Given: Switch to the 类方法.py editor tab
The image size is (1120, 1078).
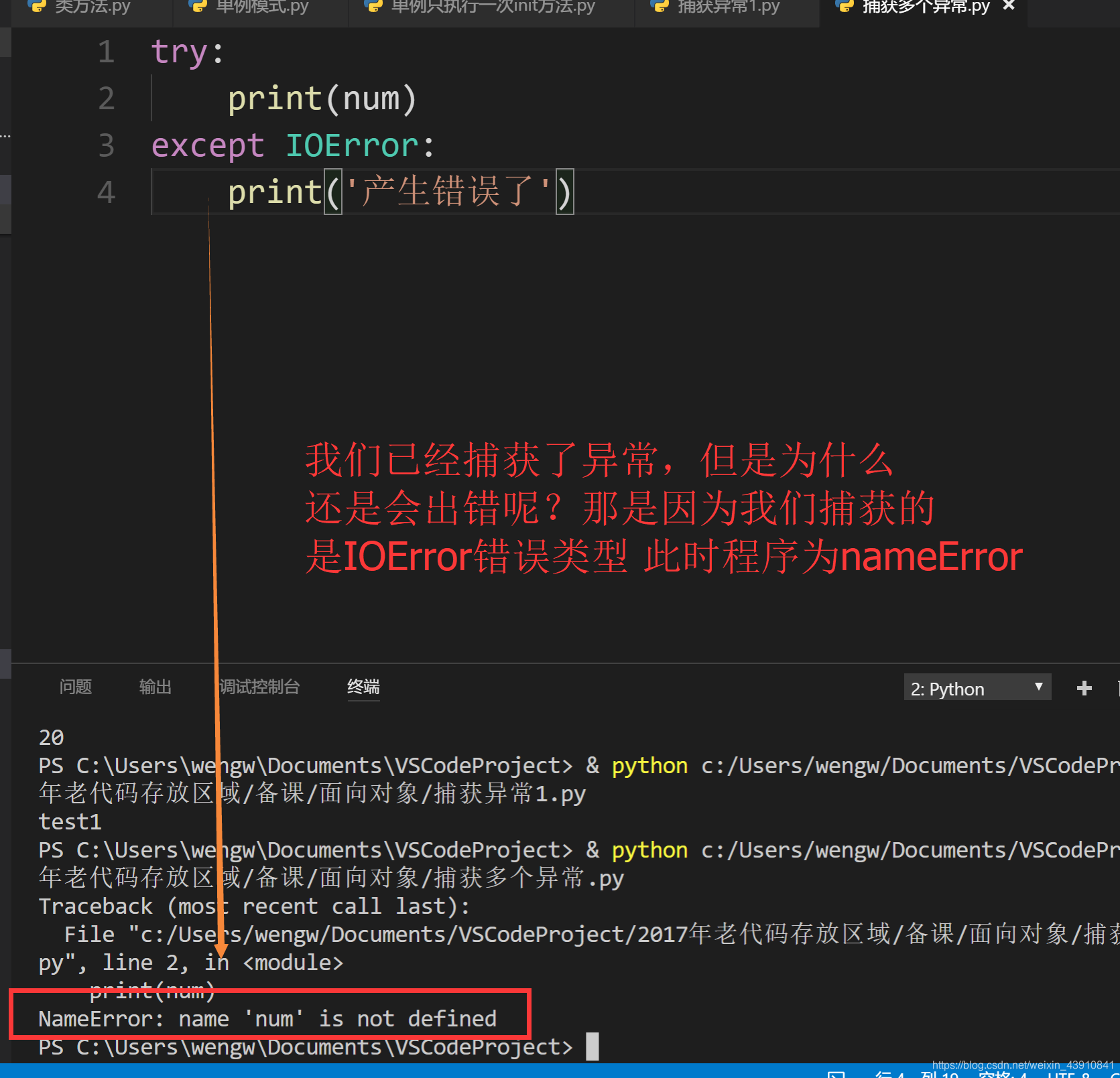Looking at the screenshot, I should (x=92, y=8).
